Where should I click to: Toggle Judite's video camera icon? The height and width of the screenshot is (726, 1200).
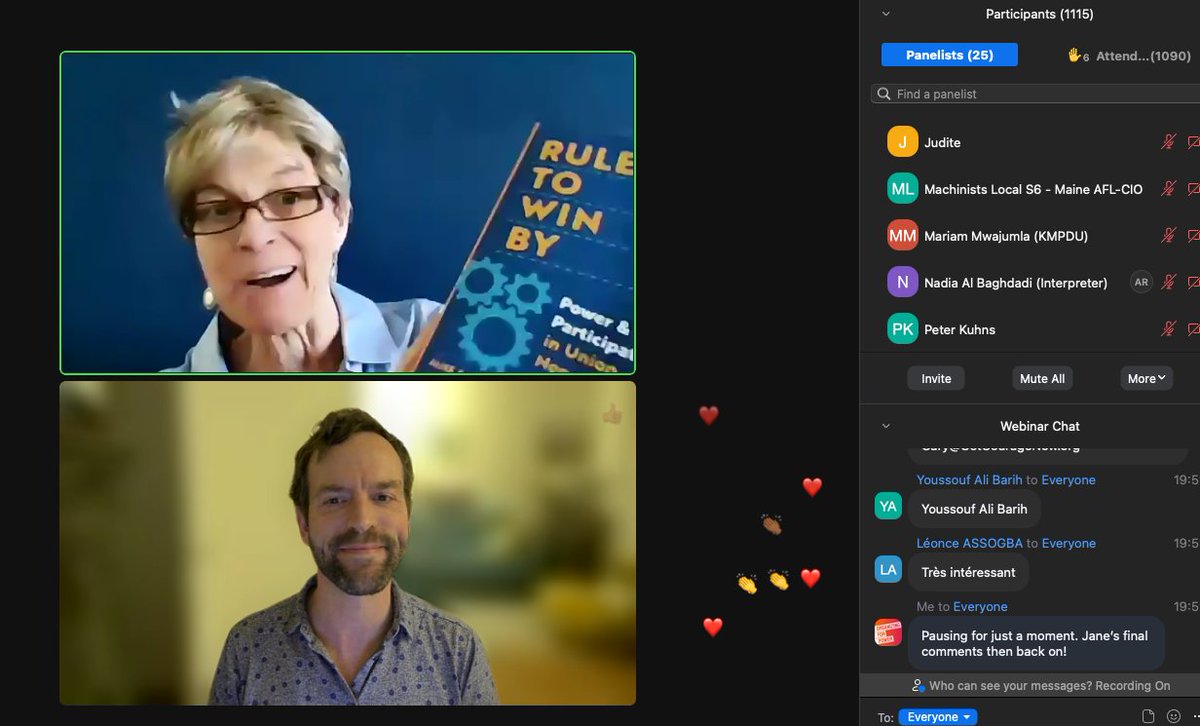click(x=1194, y=142)
